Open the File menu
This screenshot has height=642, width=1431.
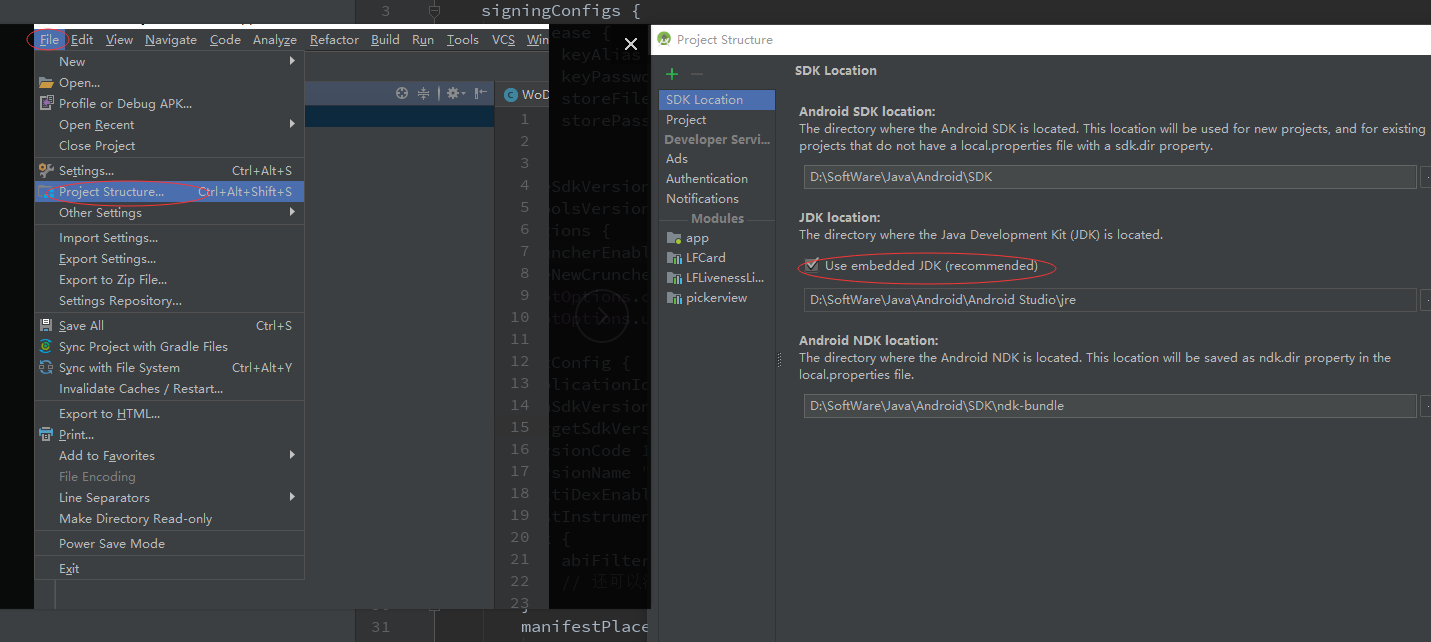[50, 40]
